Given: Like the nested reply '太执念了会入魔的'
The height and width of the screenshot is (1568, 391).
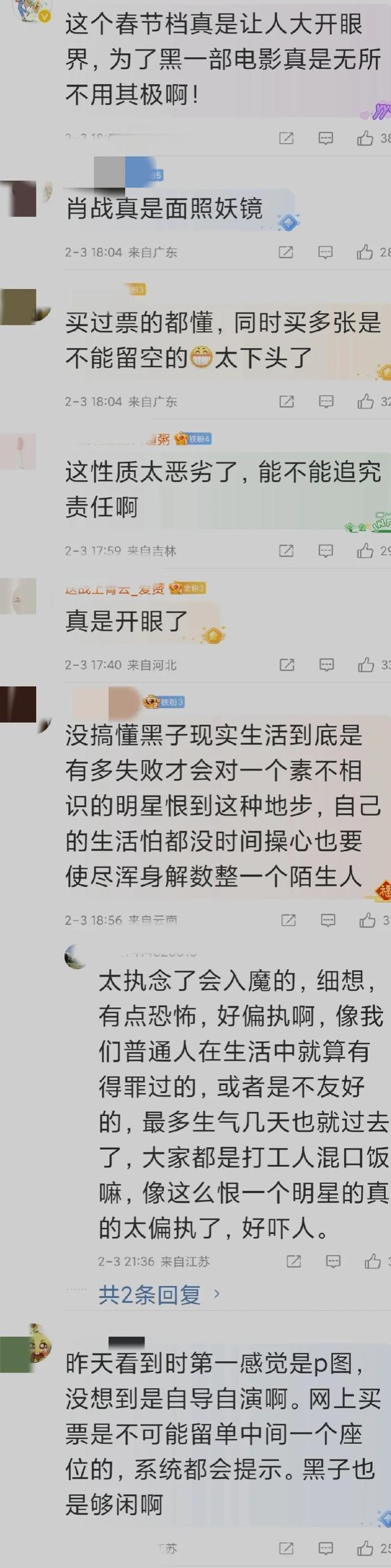Looking at the screenshot, I should pyautogui.click(x=372, y=1261).
